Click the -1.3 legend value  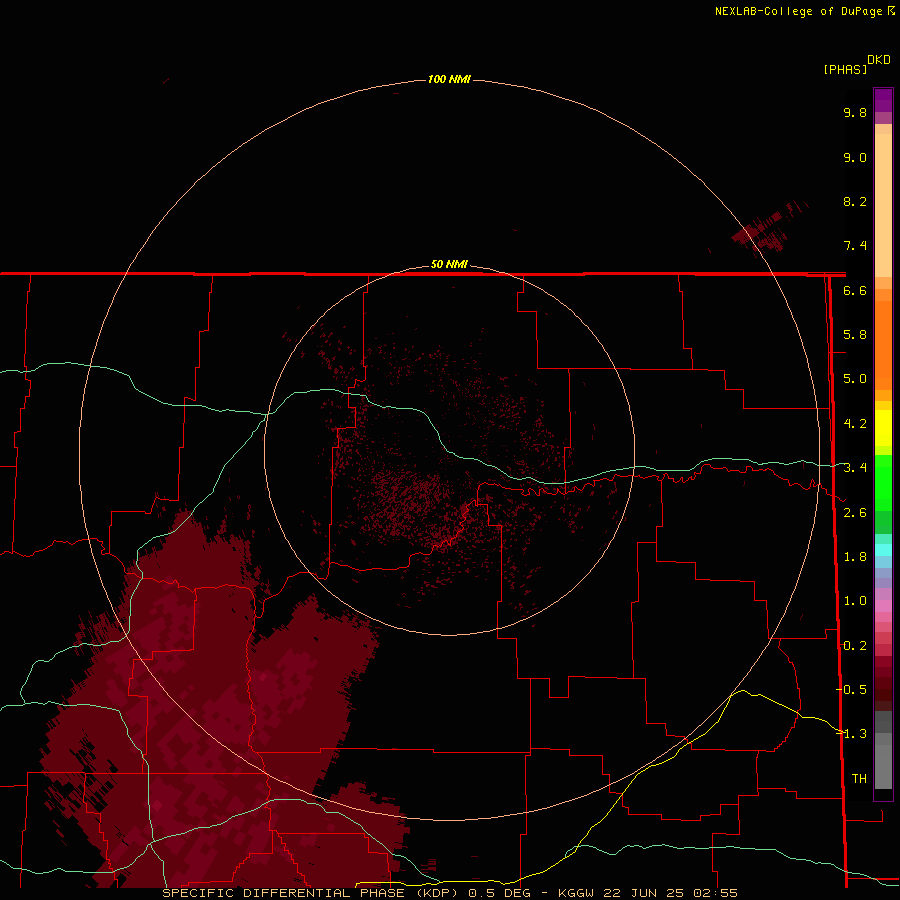(851, 734)
